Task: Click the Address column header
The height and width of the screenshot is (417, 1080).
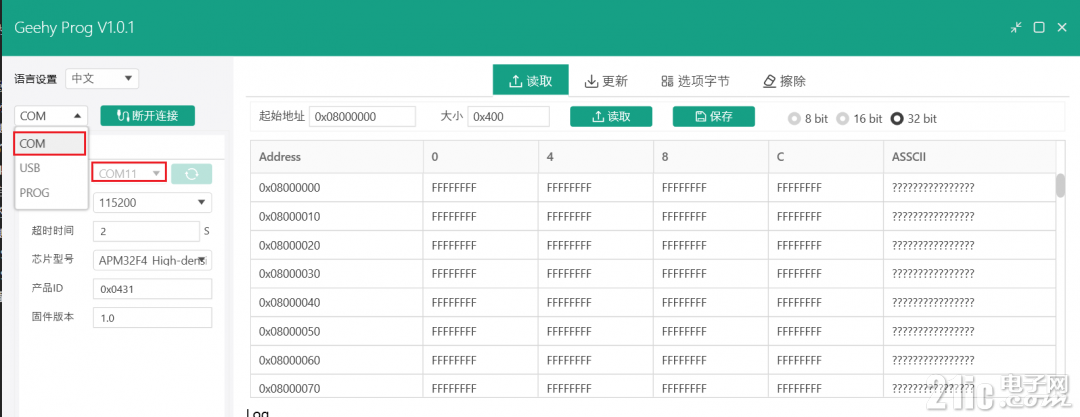Action: tap(337, 156)
